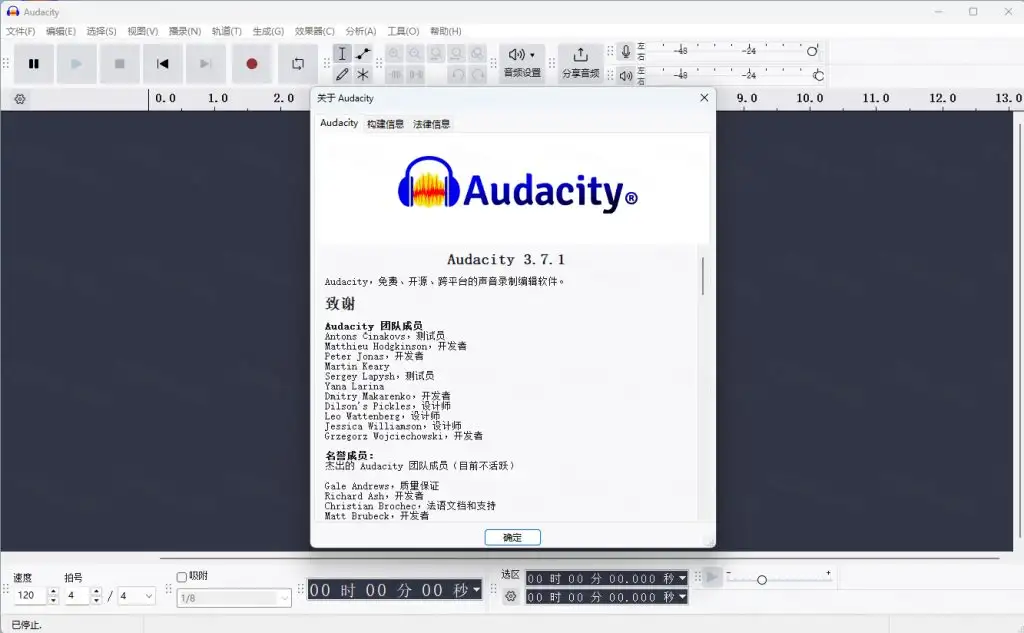This screenshot has width=1024, height=633.
Task: Open the 效果器(C) menu
Action: [314, 31]
